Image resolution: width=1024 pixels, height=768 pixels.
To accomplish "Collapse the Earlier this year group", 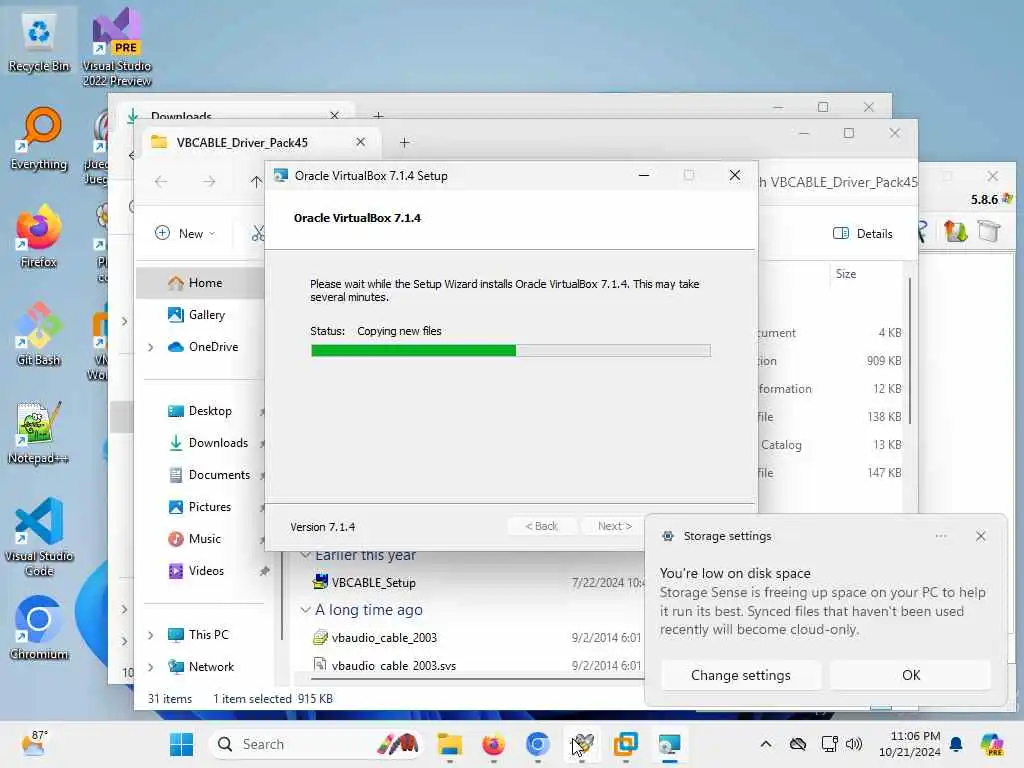I will [305, 555].
